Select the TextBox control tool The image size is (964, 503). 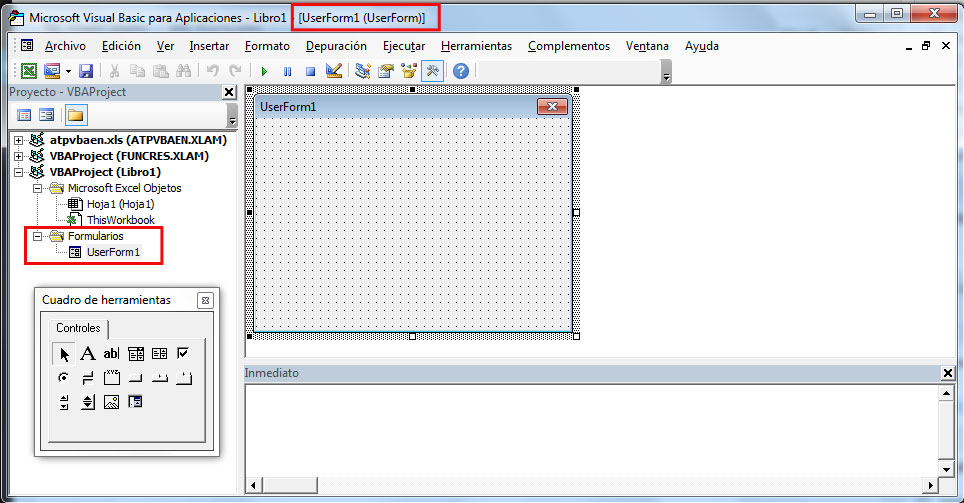tap(111, 354)
